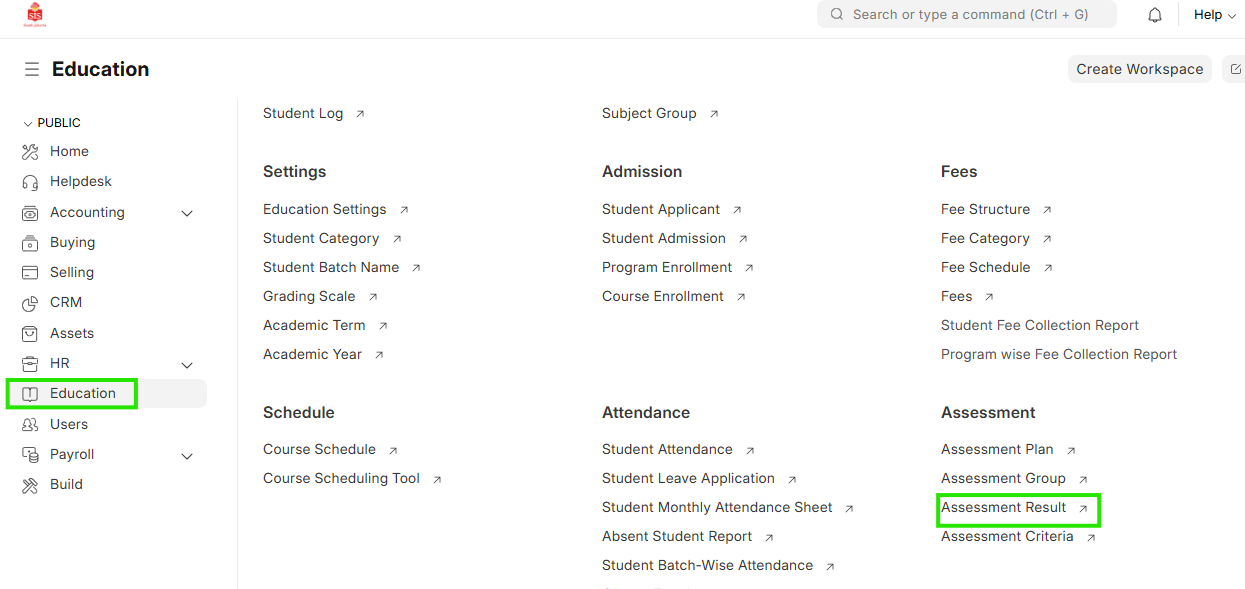Collapse the PUBLIC sidebar section

[x=28, y=123]
